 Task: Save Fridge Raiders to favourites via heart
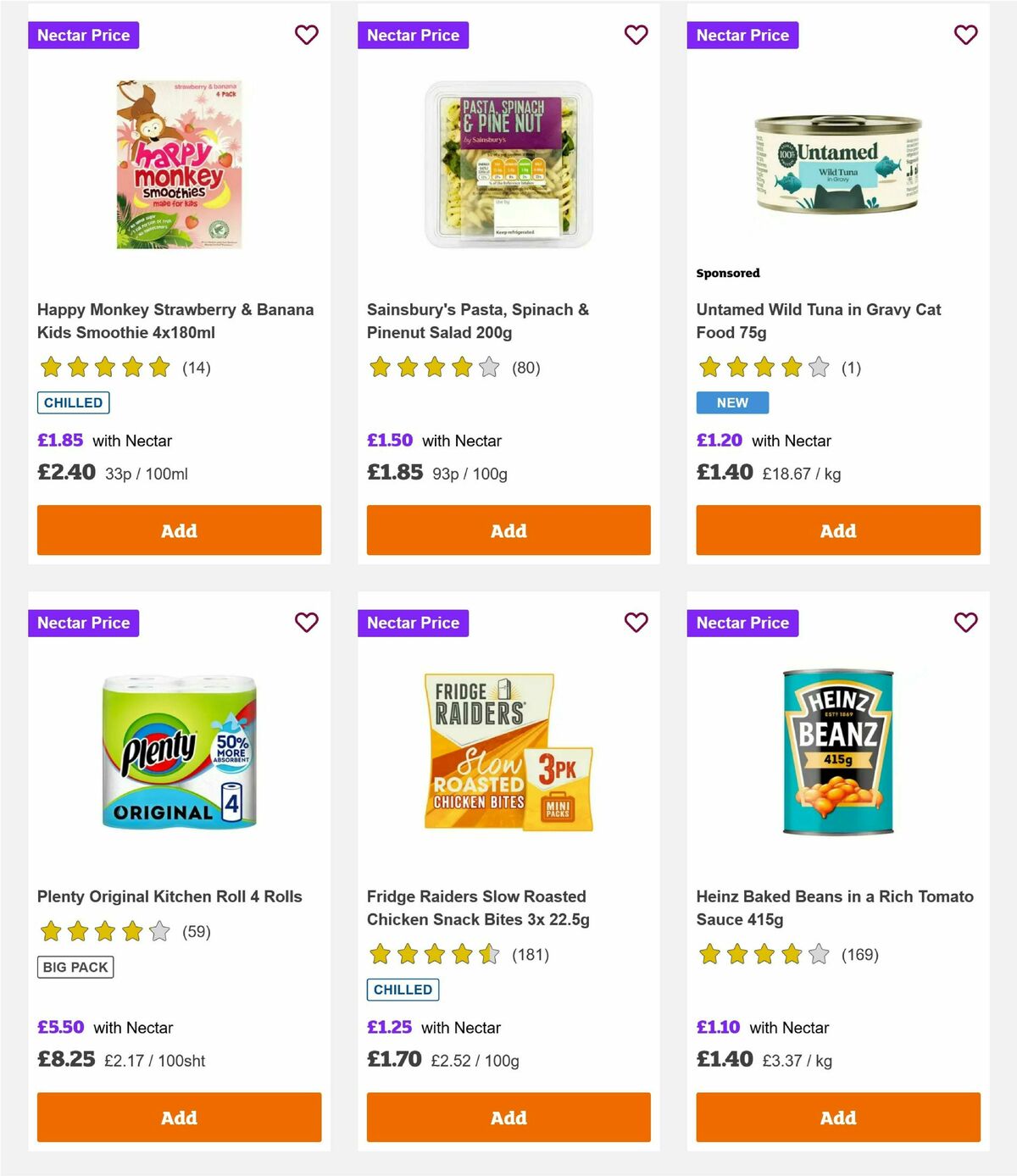tap(636, 622)
